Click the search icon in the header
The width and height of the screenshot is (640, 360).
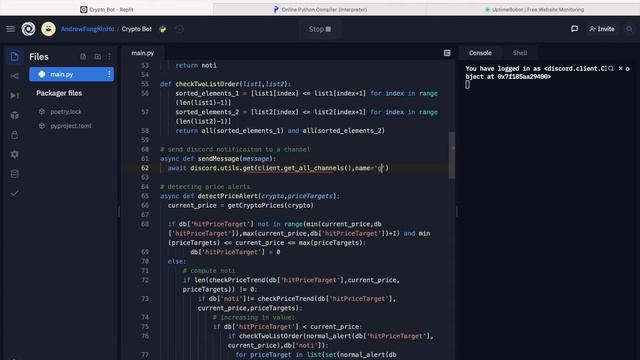point(629,29)
